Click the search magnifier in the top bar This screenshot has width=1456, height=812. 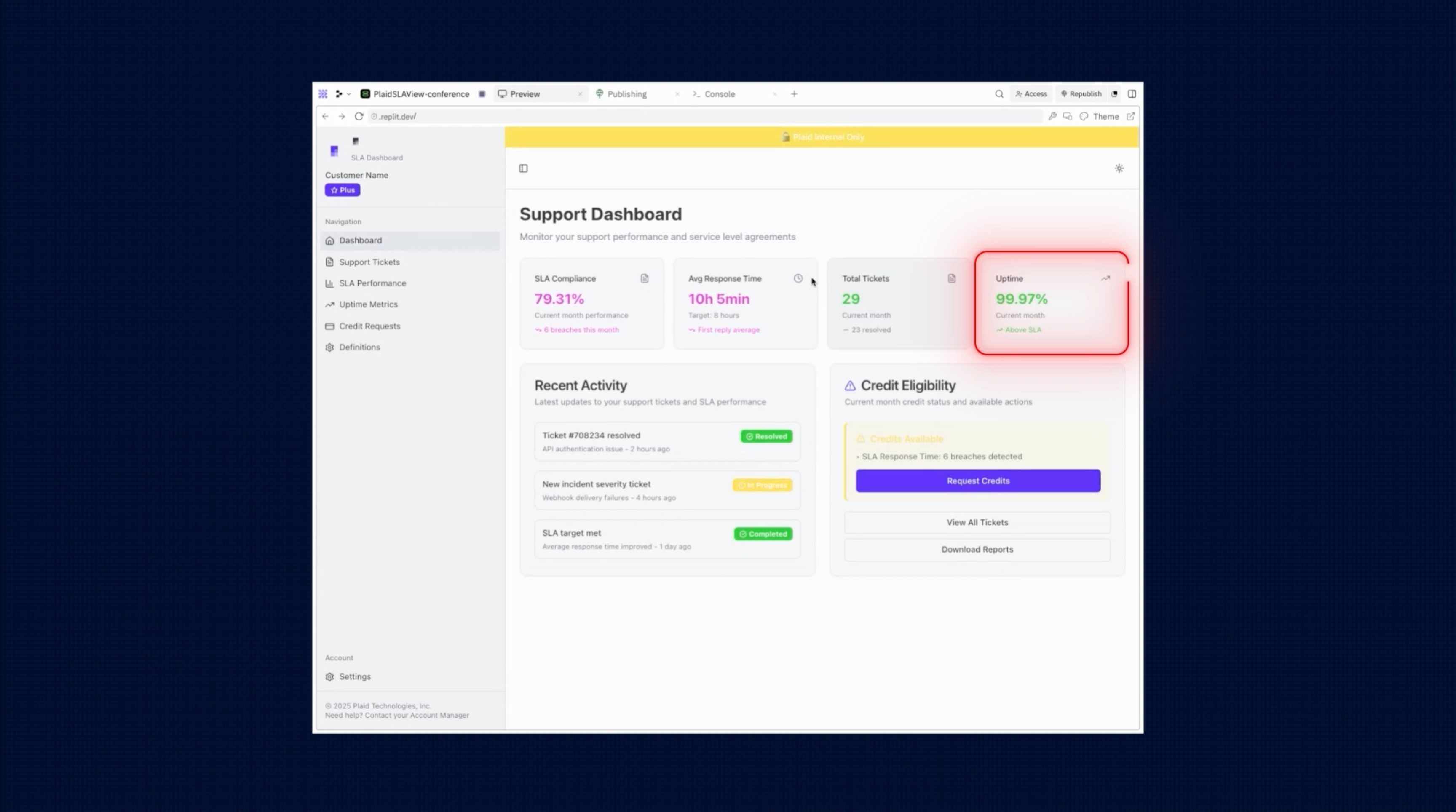pos(999,94)
